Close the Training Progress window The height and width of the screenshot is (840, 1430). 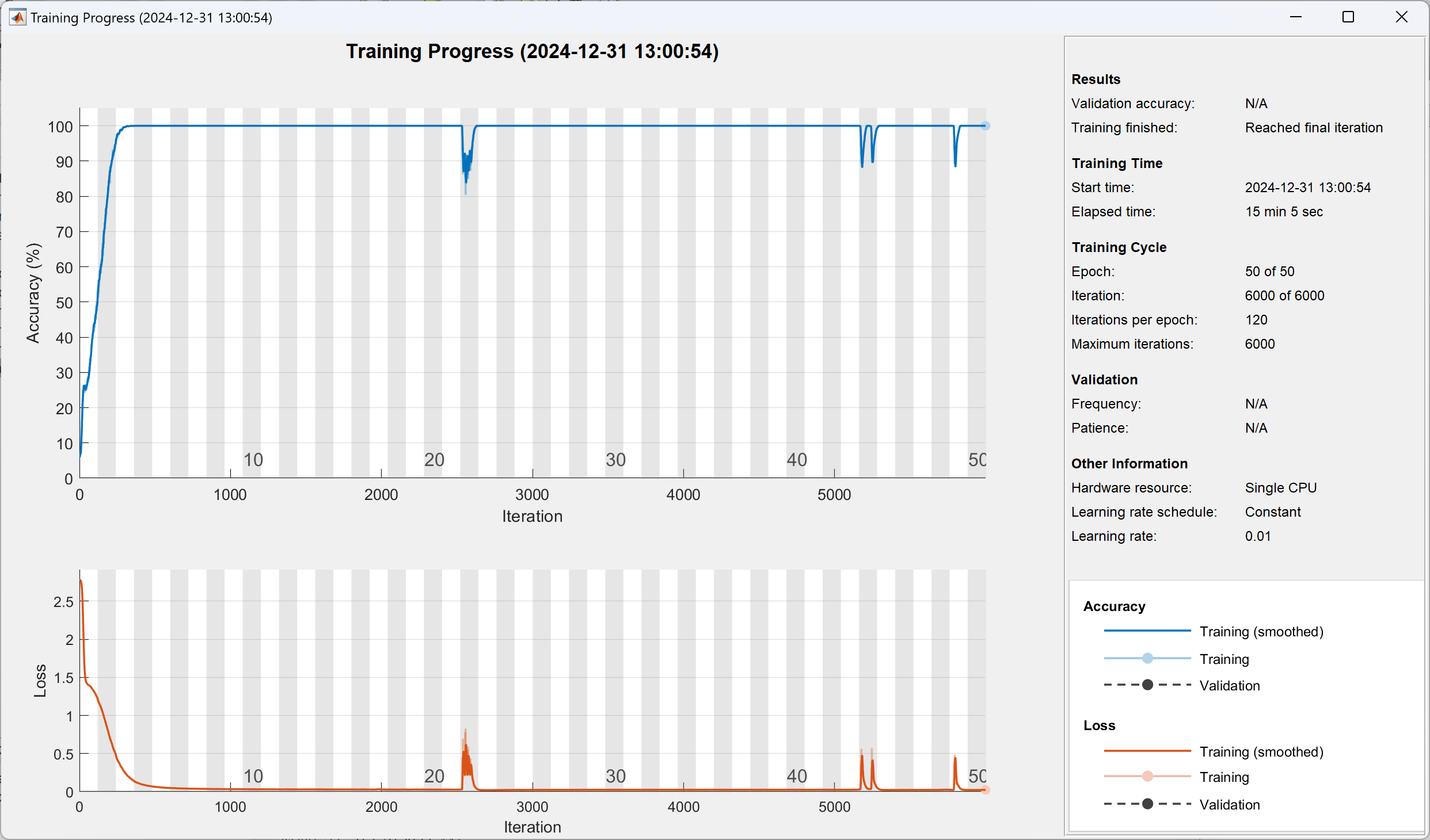[1401, 17]
